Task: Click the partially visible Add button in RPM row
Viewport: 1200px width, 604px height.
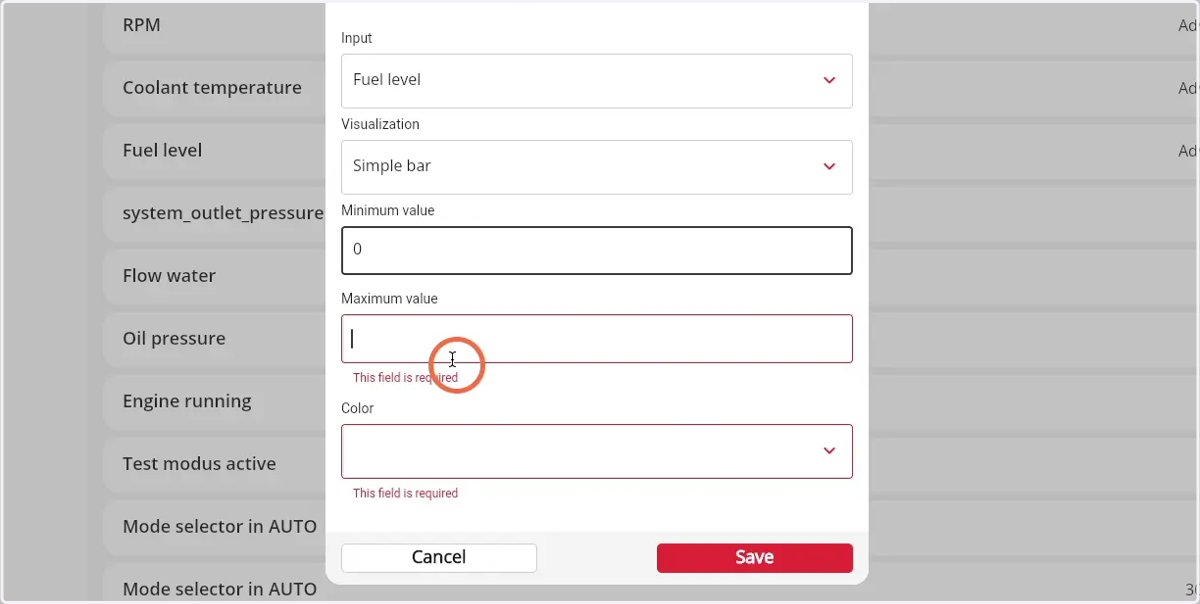Action: point(1188,26)
